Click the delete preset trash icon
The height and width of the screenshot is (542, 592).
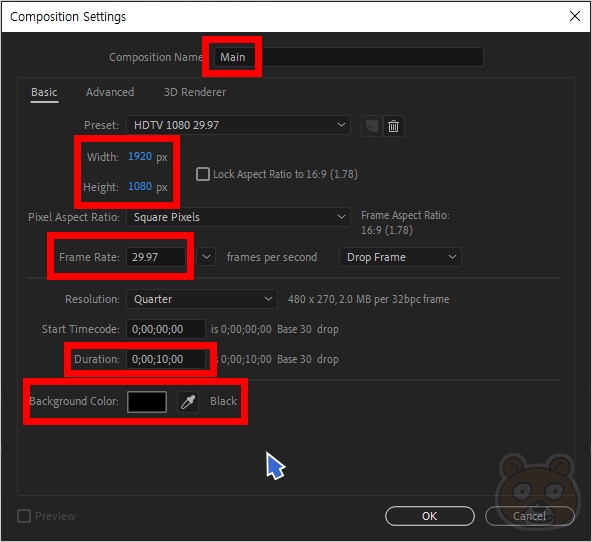[x=393, y=126]
